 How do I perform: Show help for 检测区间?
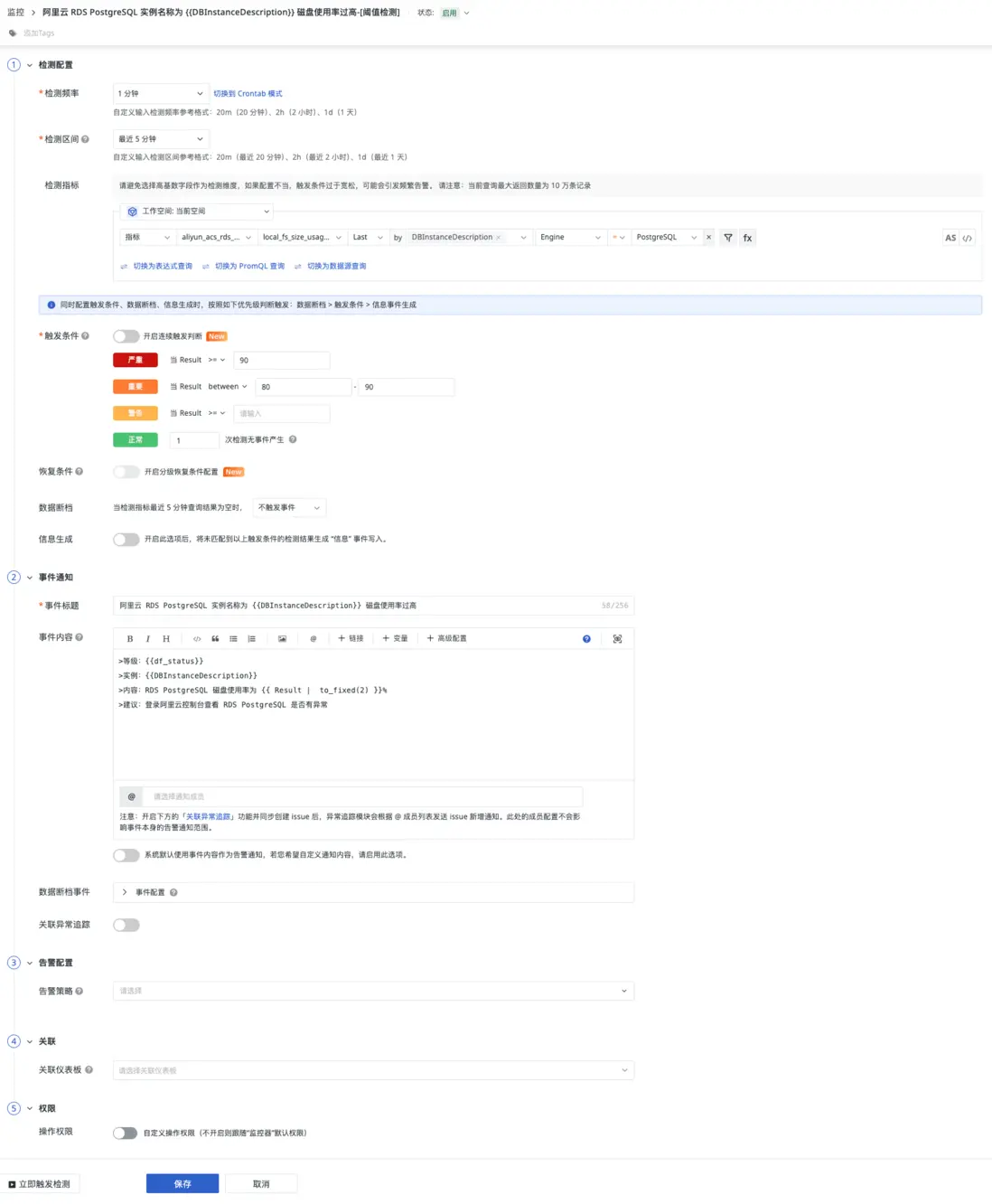tap(85, 139)
